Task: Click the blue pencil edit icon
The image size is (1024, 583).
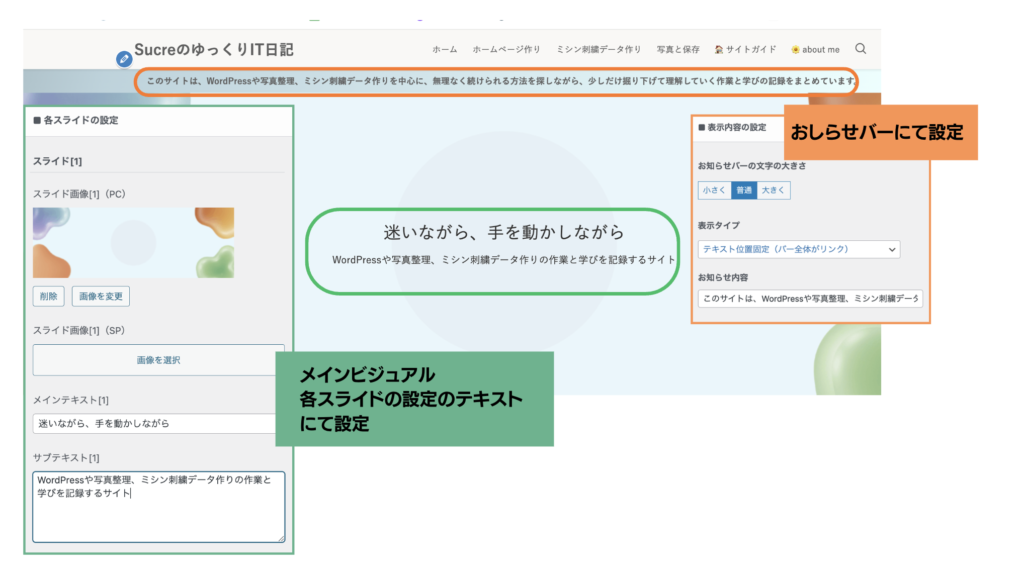Action: [x=124, y=58]
